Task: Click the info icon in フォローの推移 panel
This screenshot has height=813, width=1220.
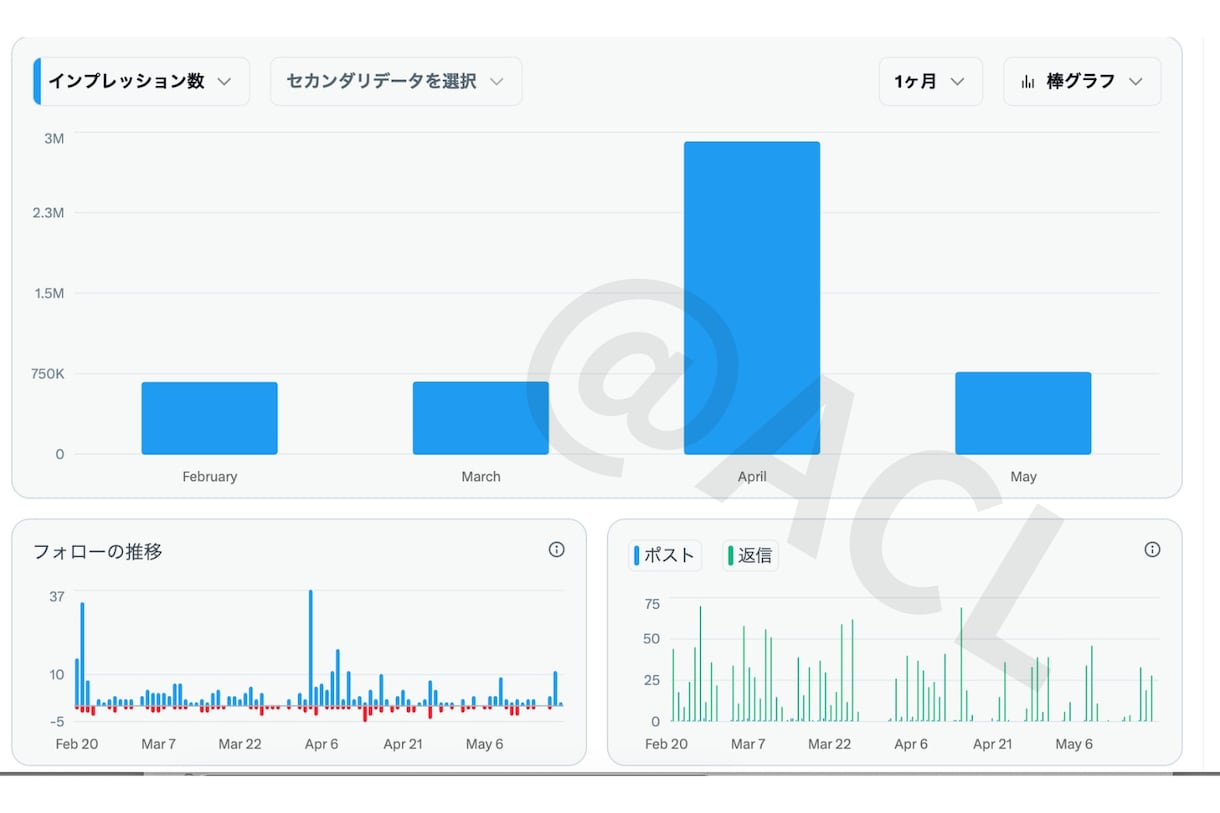Action: (x=557, y=549)
